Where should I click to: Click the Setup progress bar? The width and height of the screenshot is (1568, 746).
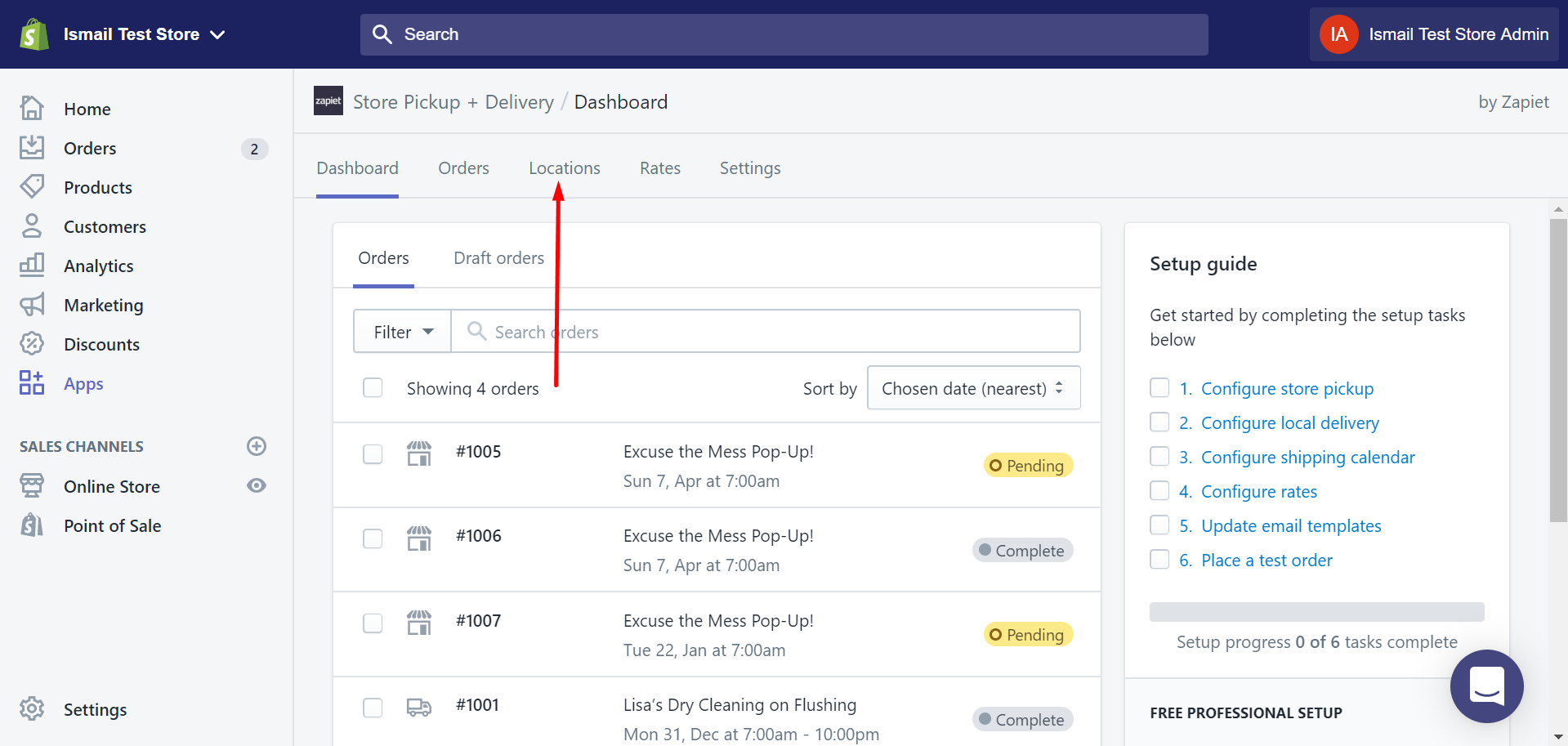(1316, 612)
